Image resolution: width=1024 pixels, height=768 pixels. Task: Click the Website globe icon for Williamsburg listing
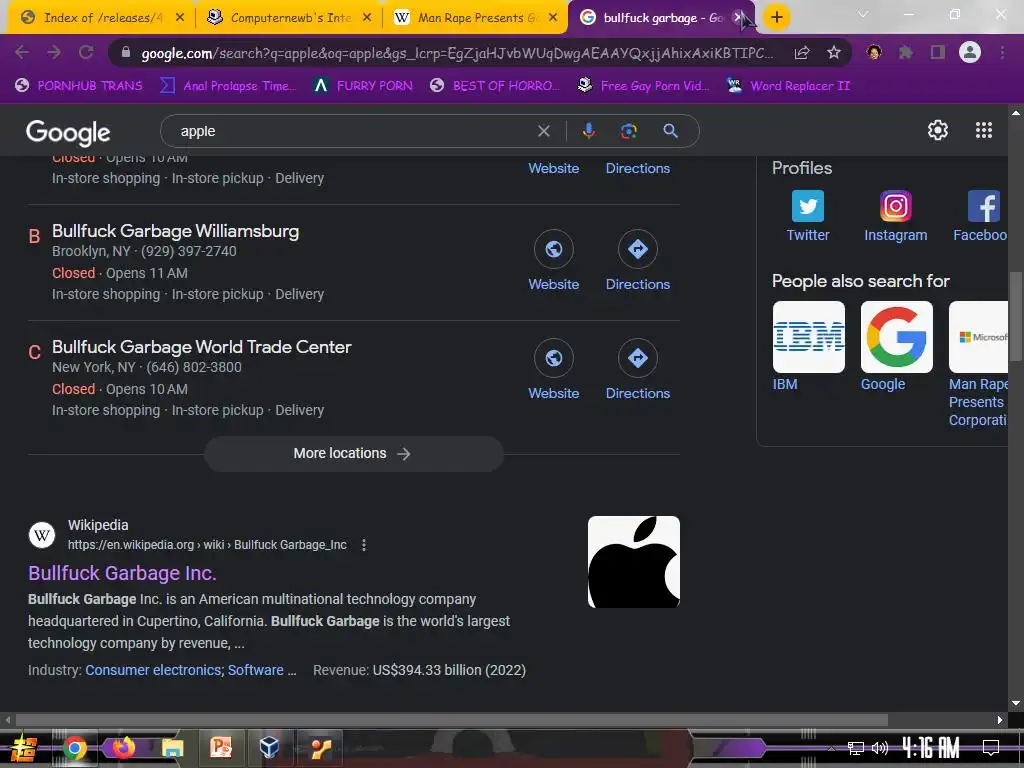coord(554,249)
